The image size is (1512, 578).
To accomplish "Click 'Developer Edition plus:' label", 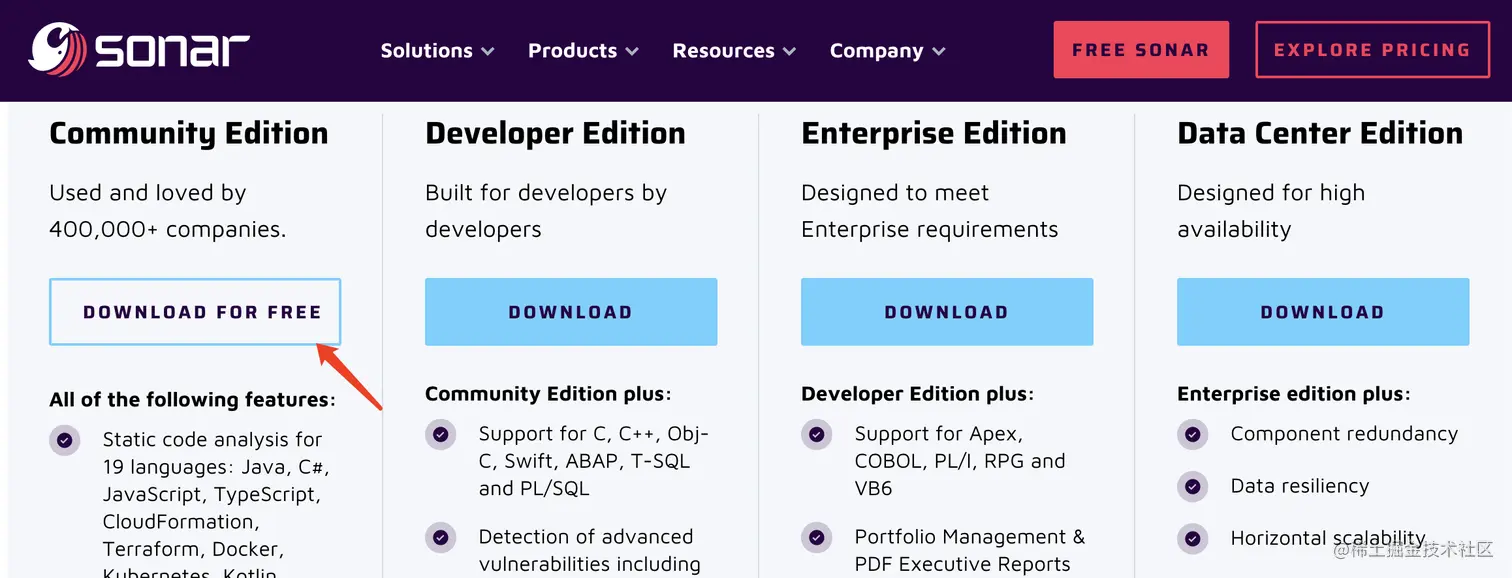I will (x=918, y=394).
